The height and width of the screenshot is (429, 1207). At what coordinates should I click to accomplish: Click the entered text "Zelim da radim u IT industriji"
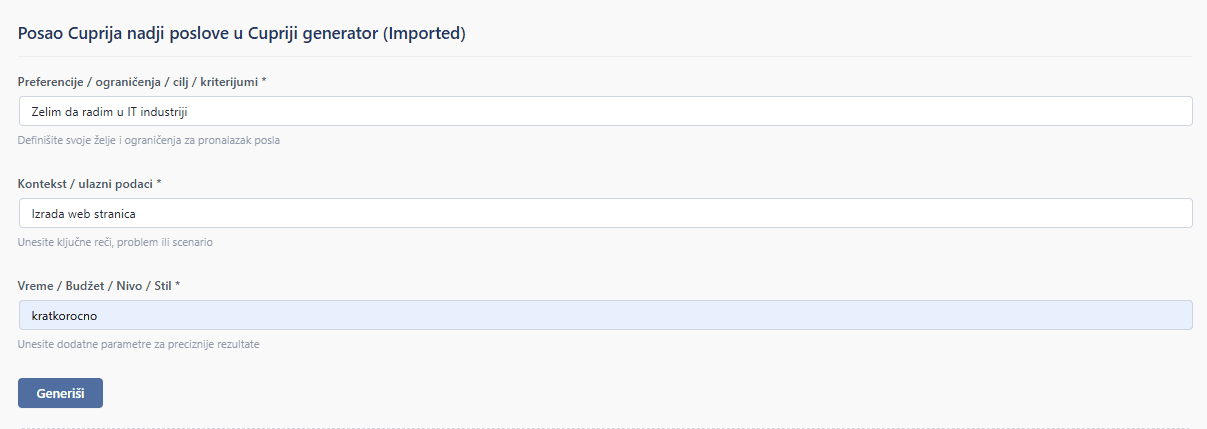click(110, 111)
